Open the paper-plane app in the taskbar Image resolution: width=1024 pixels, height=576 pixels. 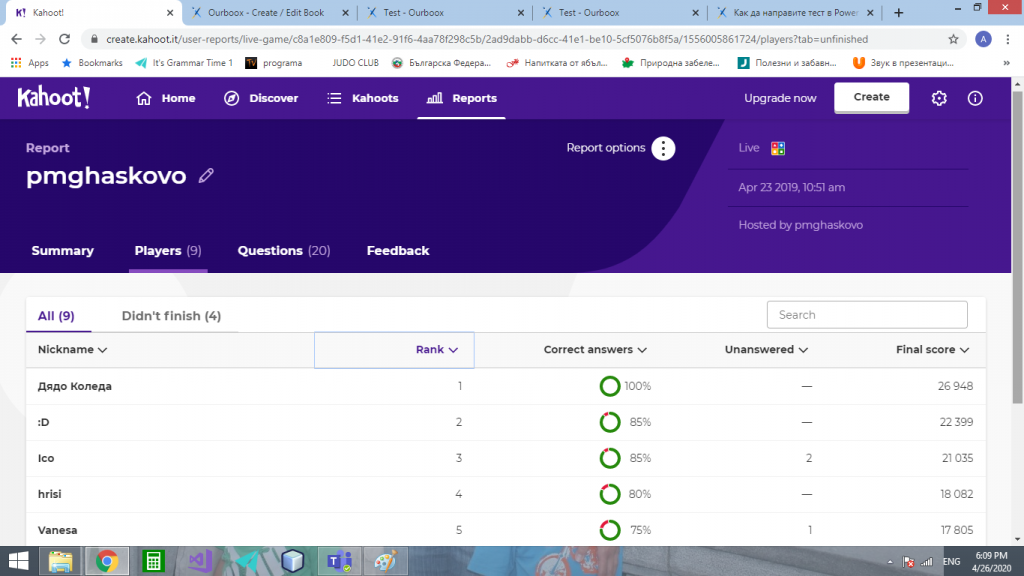coord(246,561)
